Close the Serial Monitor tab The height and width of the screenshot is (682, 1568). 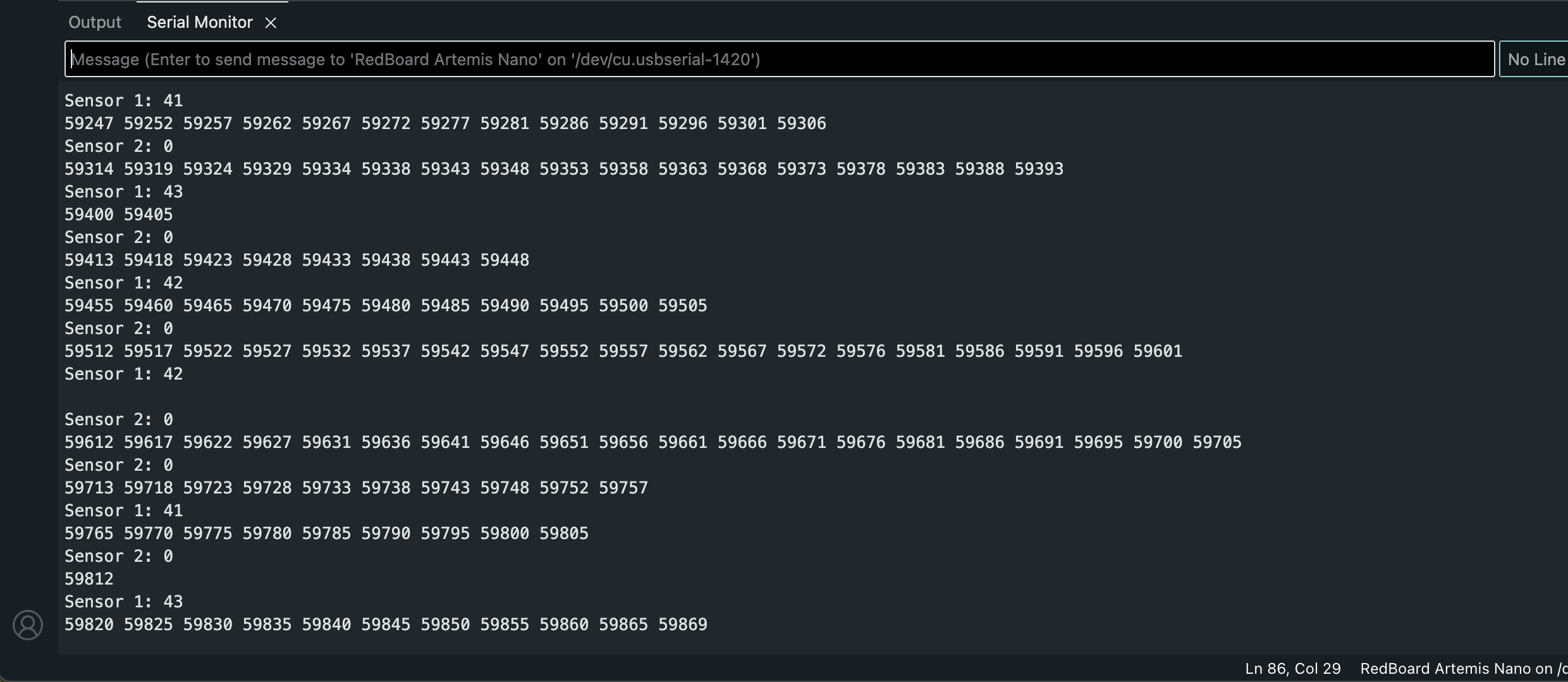pyautogui.click(x=271, y=23)
